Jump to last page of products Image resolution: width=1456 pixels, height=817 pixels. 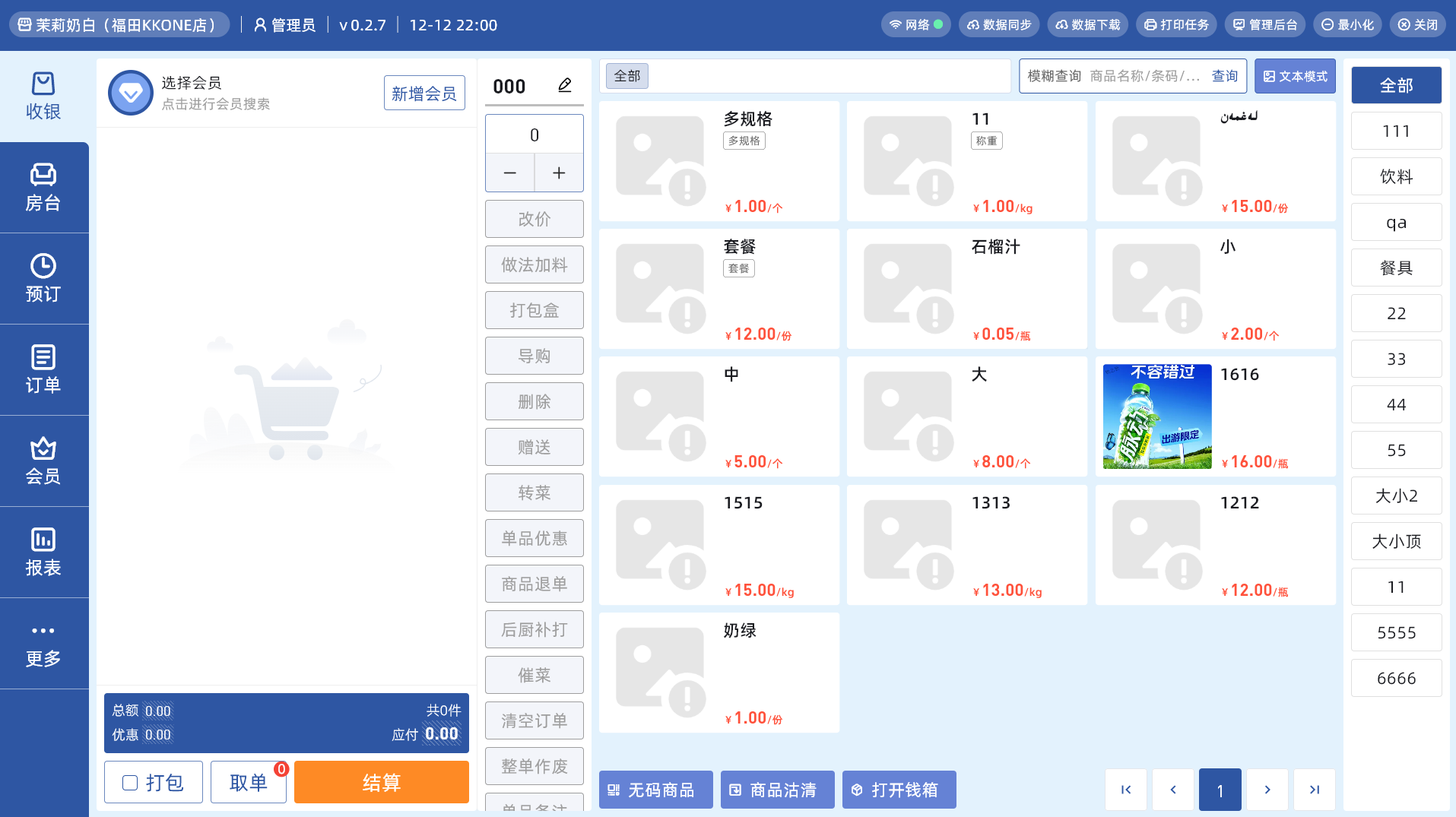pyautogui.click(x=1315, y=790)
